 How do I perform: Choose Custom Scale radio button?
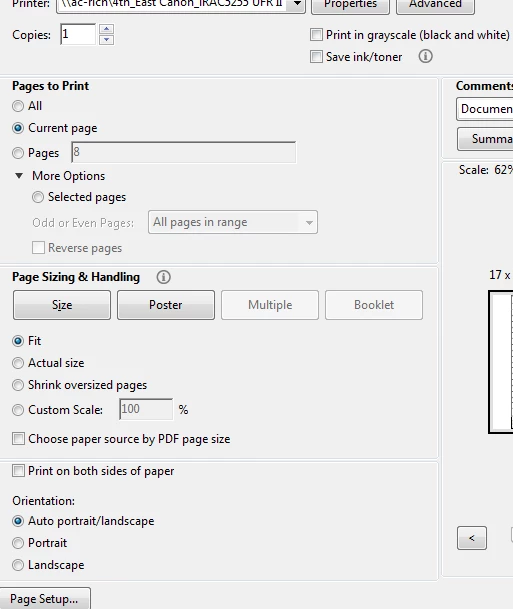18,410
